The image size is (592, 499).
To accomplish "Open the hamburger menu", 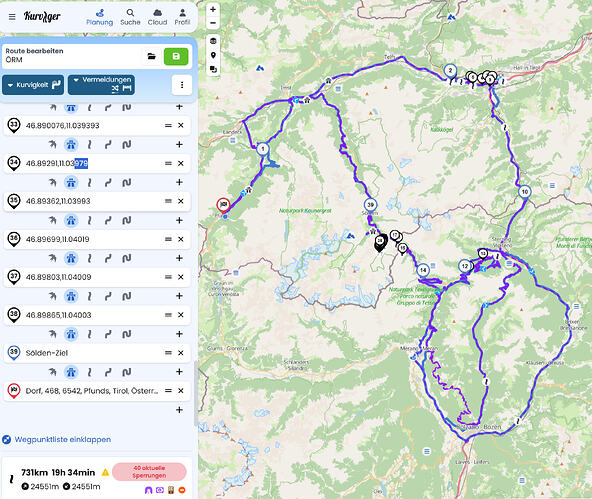I will (12, 17).
